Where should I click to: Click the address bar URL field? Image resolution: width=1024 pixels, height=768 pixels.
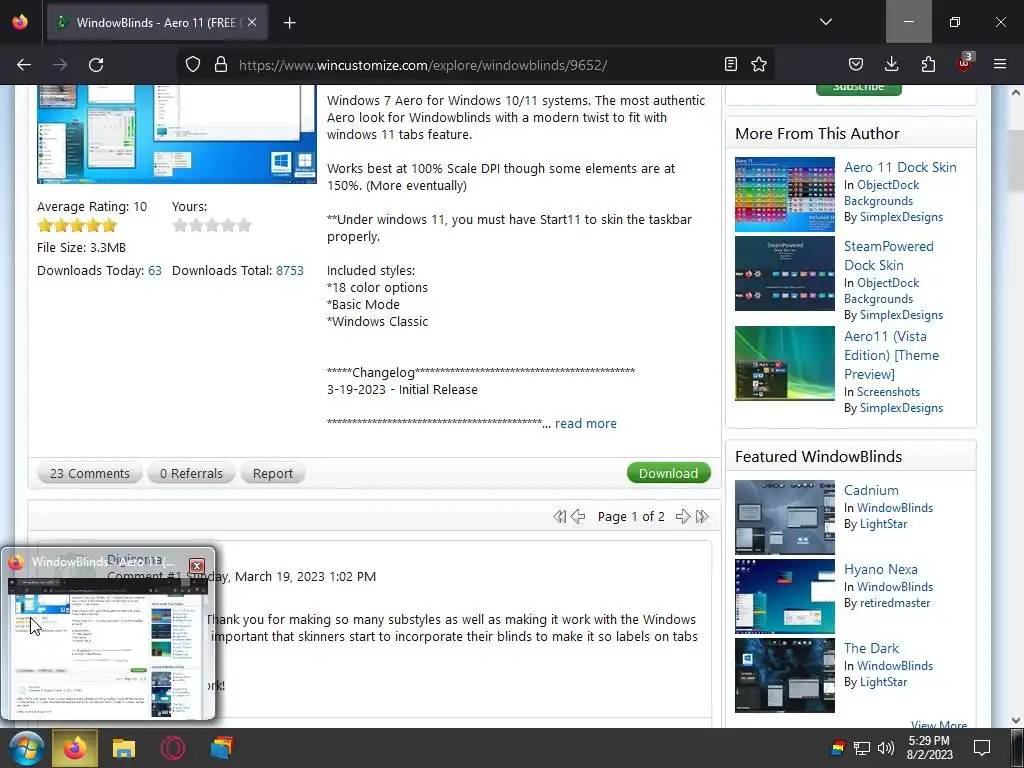click(477, 65)
